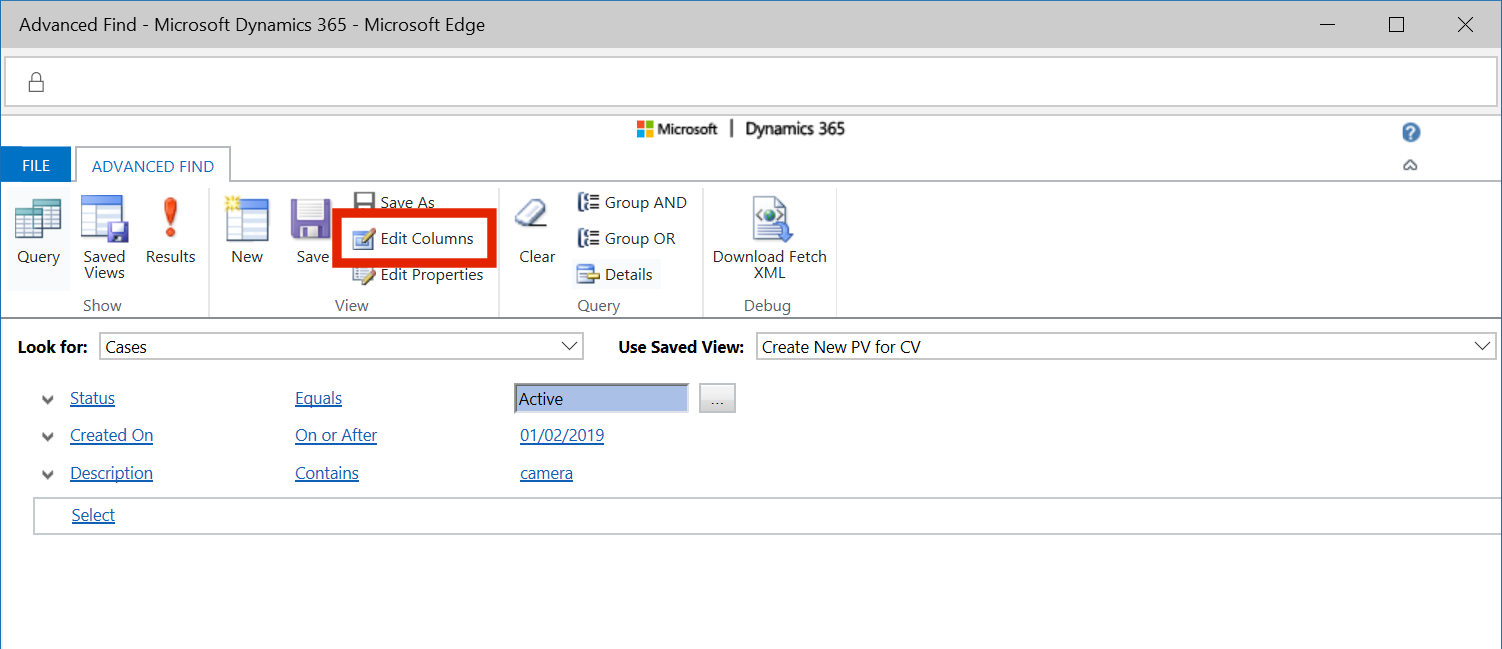Apply Group OR to rows

[626, 238]
